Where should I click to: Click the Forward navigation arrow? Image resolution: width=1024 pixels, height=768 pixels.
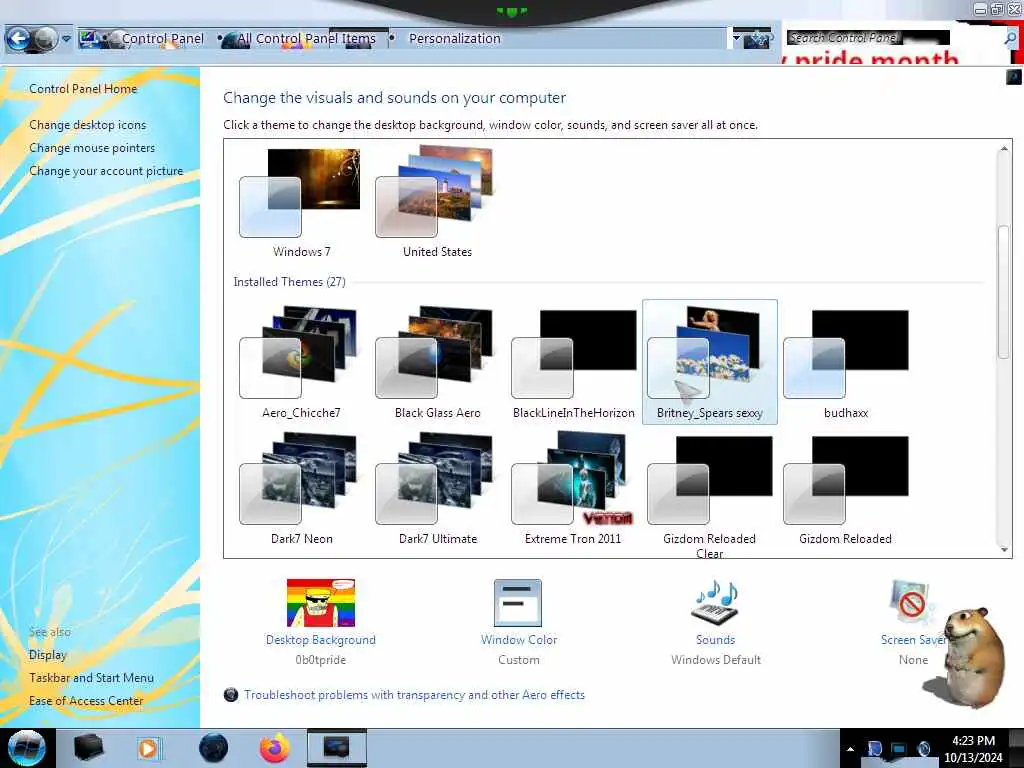(x=45, y=39)
